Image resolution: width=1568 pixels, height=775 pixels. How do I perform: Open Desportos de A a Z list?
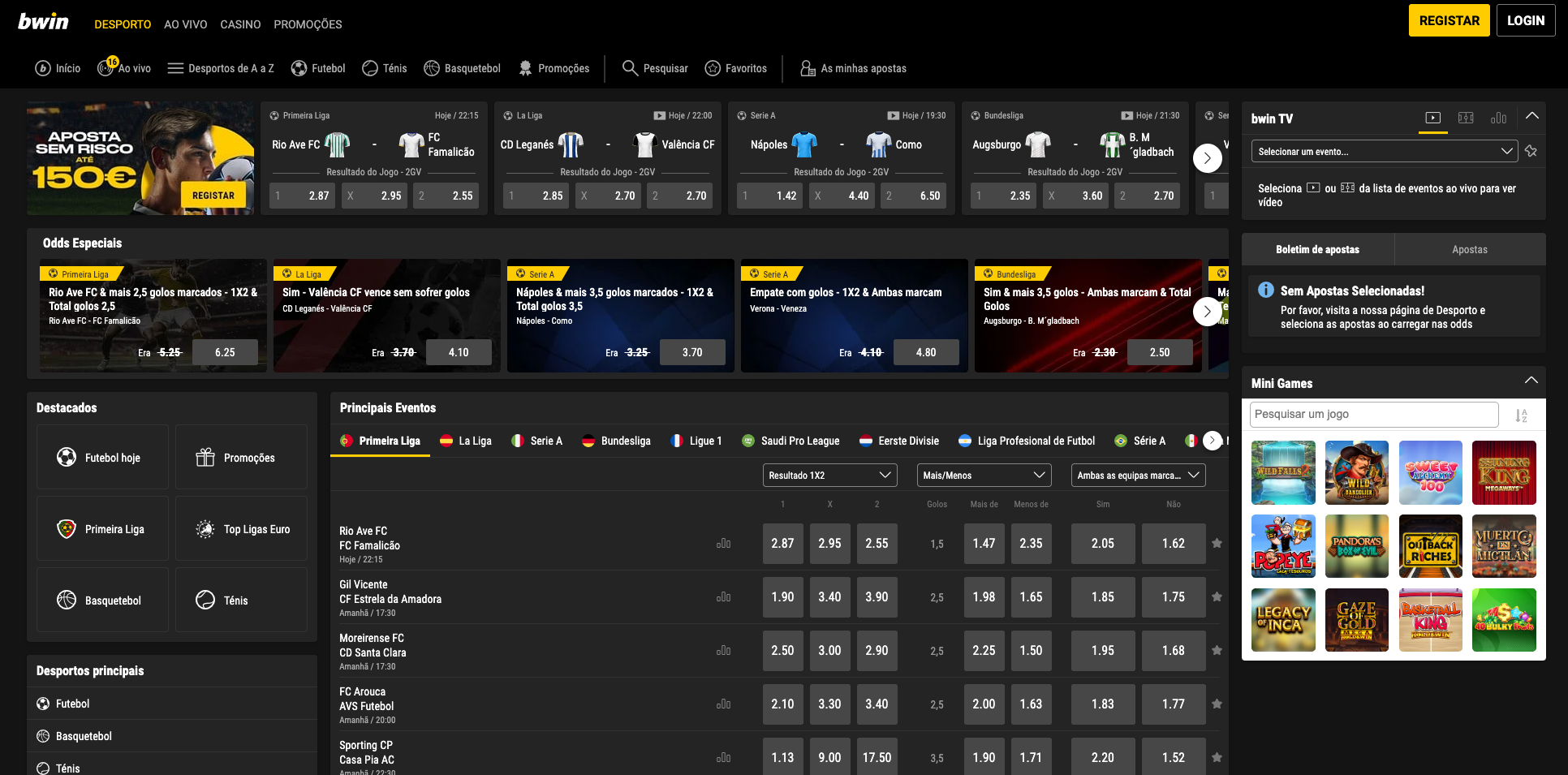click(x=221, y=68)
